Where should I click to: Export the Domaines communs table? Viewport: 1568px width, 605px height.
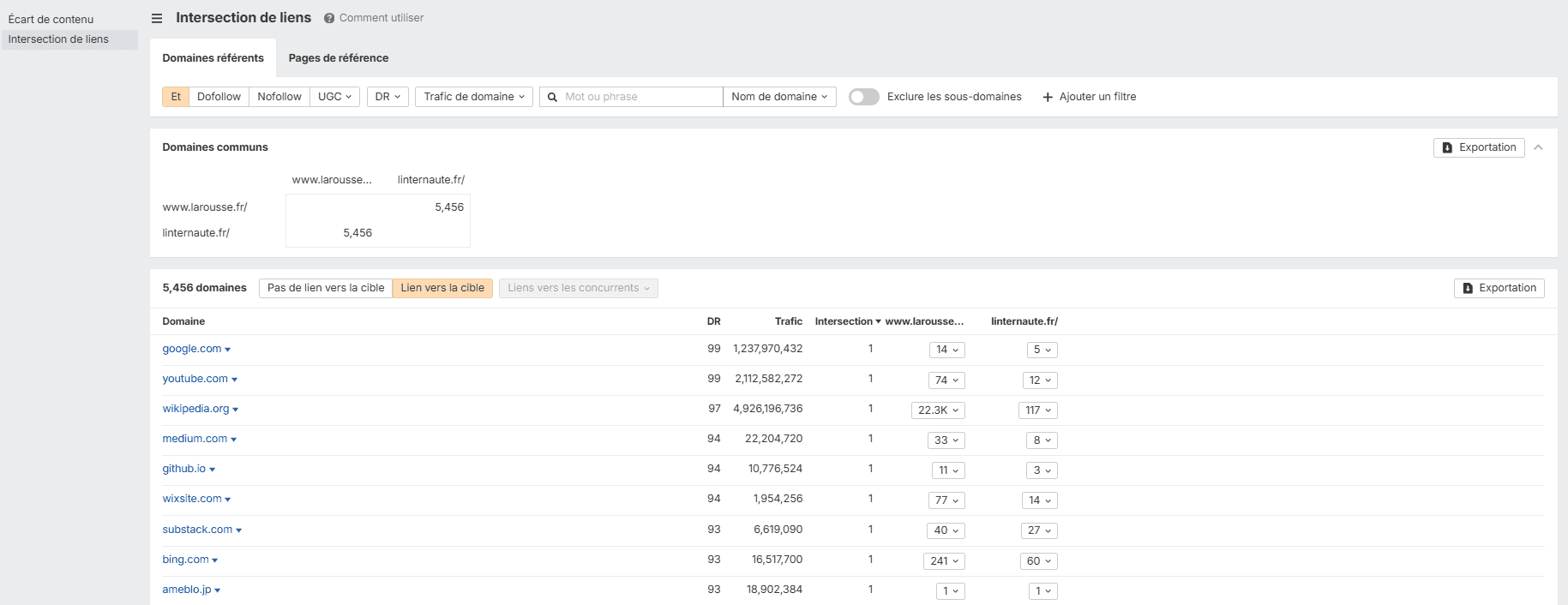(x=1479, y=147)
